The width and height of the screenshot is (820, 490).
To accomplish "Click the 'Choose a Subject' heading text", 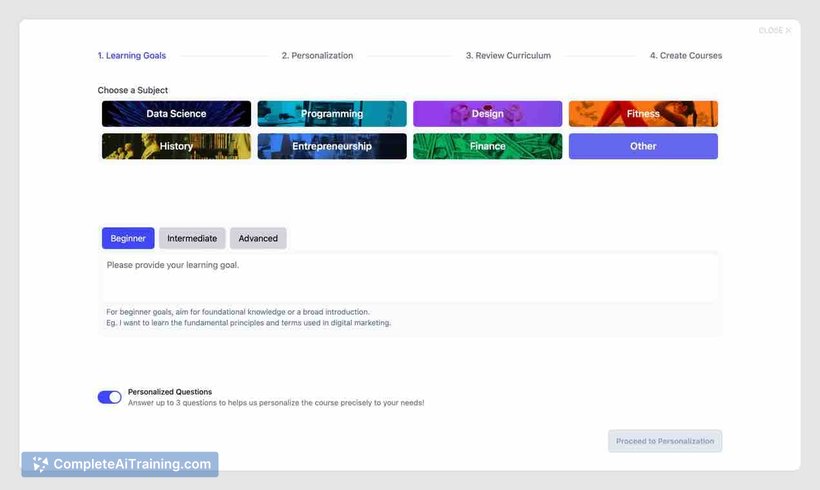I will click(x=133, y=90).
